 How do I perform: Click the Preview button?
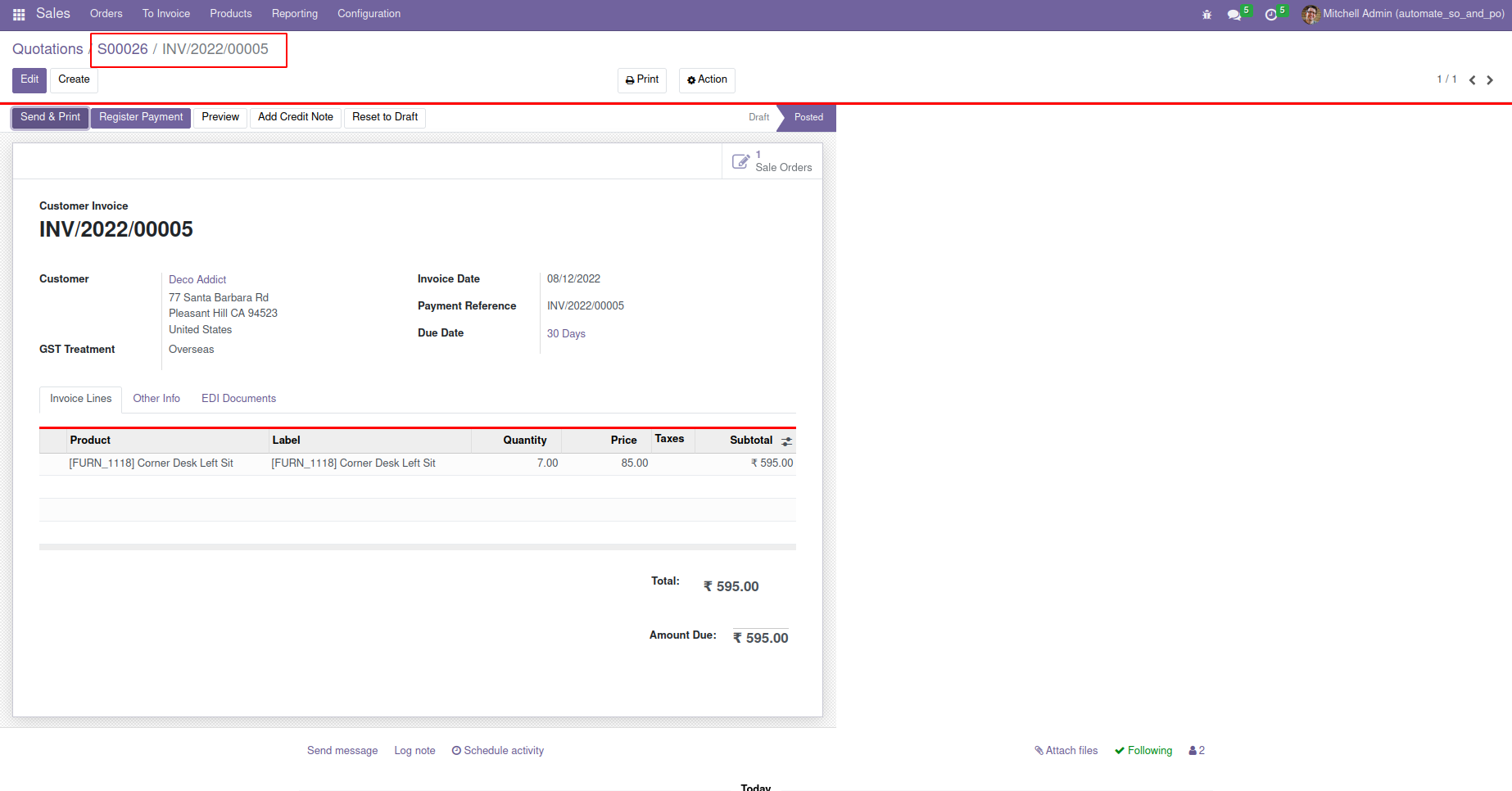tap(220, 118)
